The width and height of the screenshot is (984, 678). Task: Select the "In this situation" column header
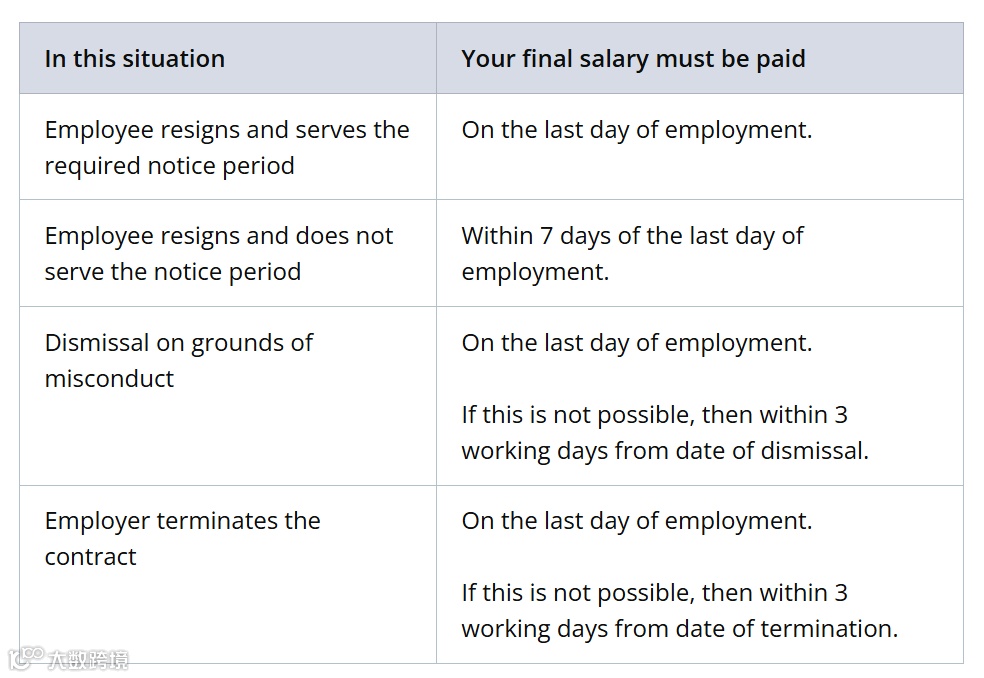[135, 58]
